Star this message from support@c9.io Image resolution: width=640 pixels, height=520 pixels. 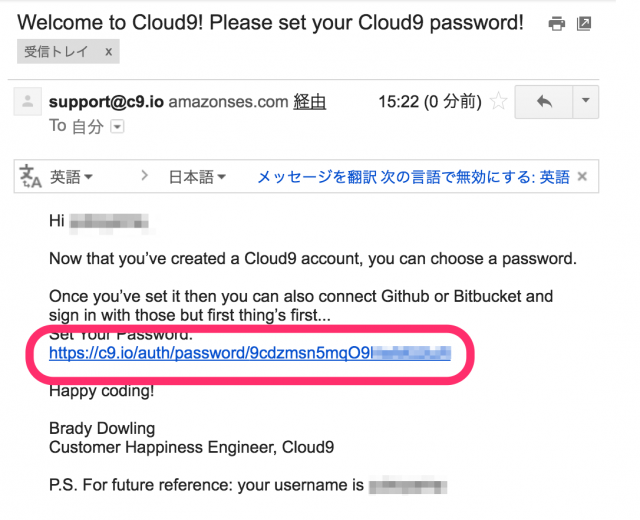[498, 101]
